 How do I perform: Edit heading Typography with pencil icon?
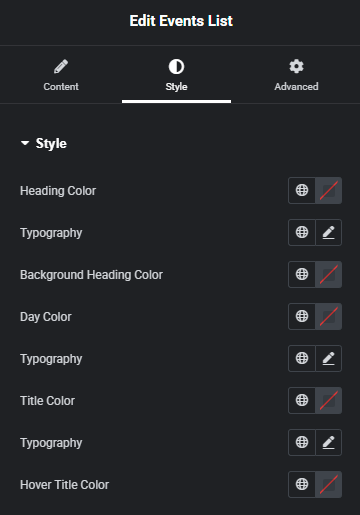pyautogui.click(x=328, y=232)
